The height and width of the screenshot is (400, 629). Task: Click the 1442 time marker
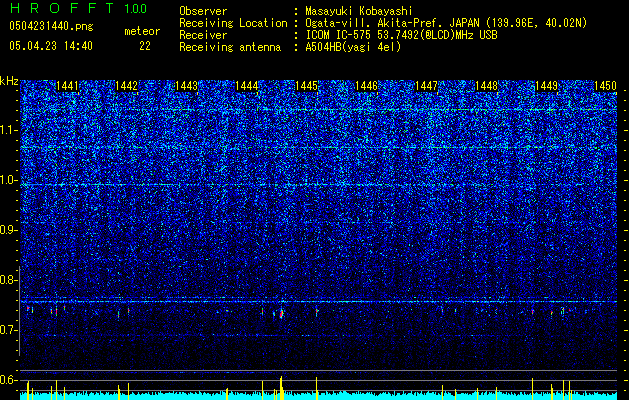(126, 86)
